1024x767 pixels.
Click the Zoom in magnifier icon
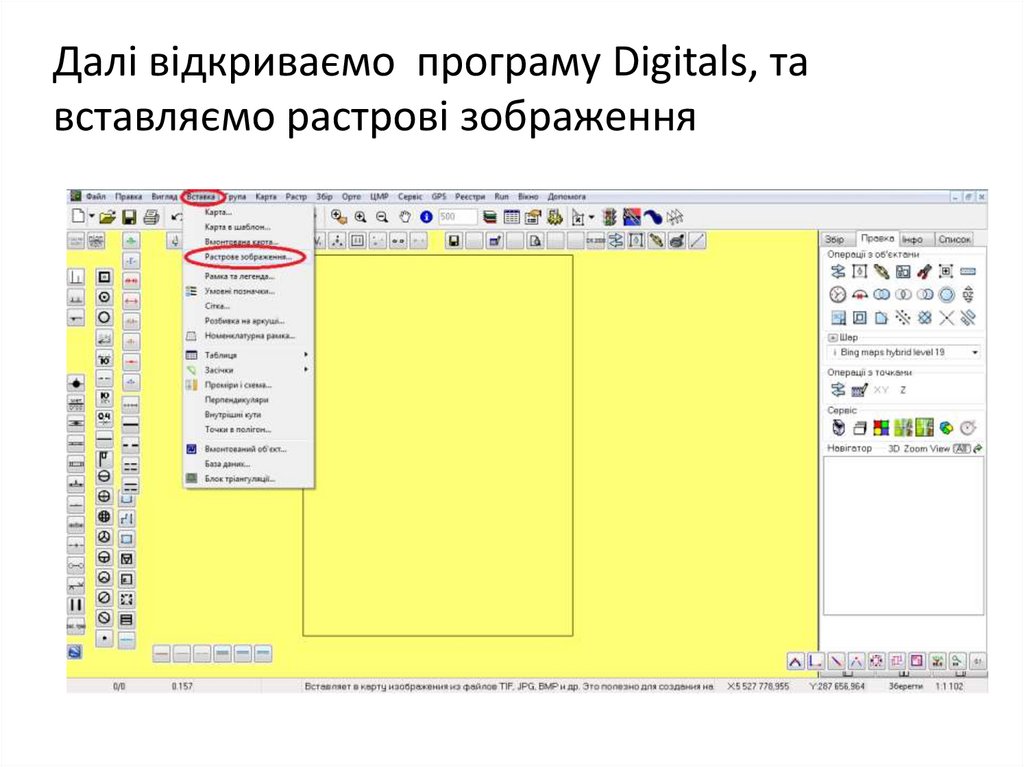[x=360, y=217]
